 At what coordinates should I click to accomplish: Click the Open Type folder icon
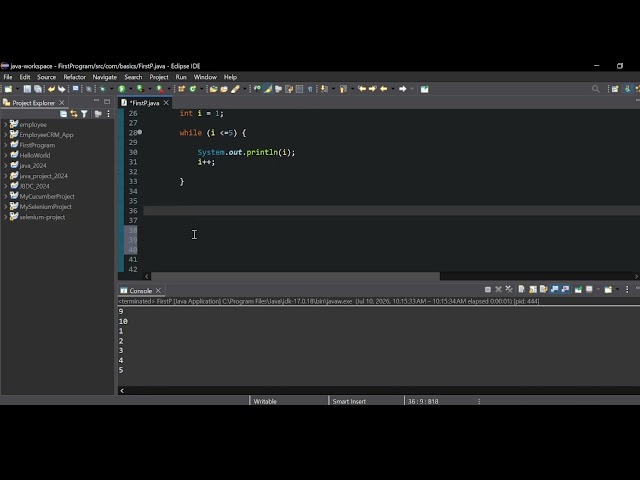coord(213,89)
